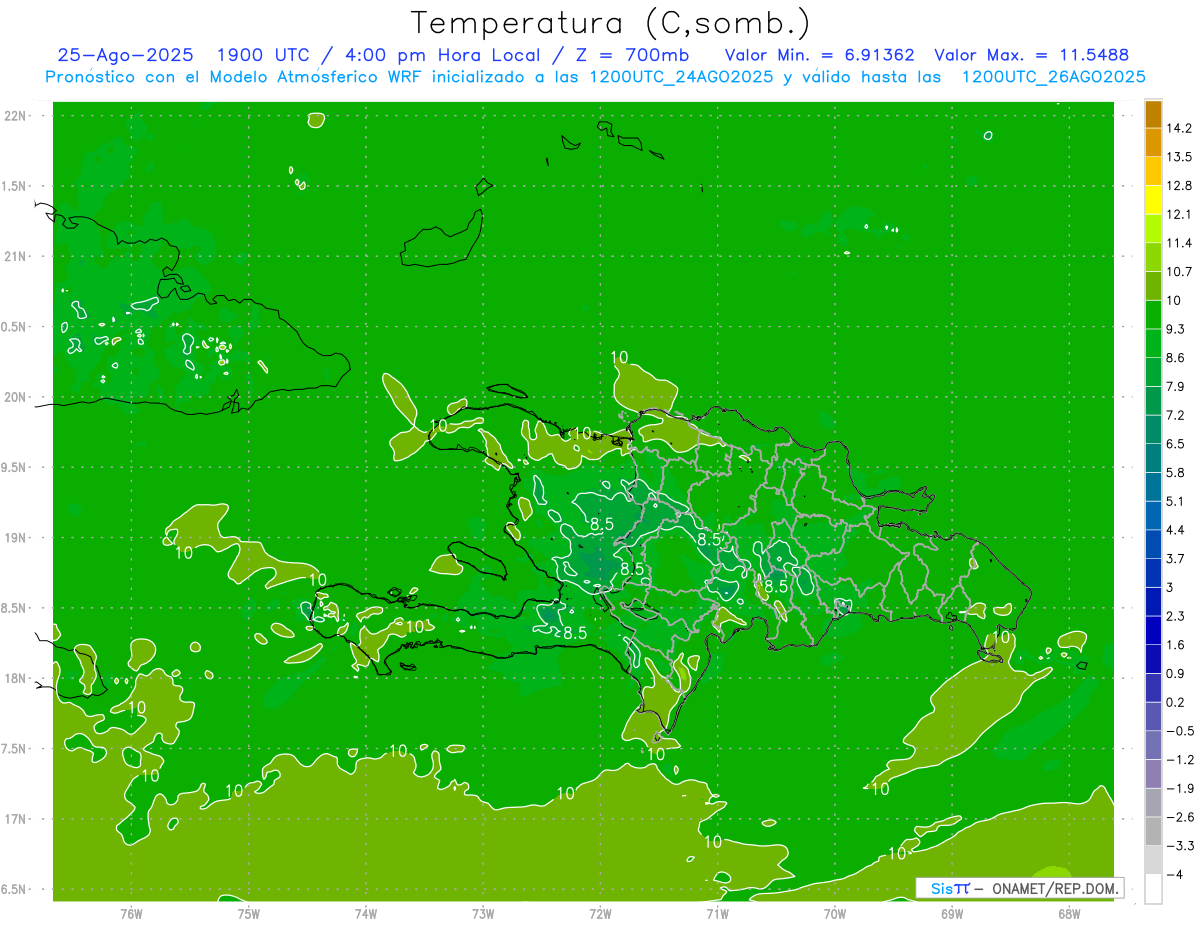
Task: Click the longitude label "69W"
Action: (x=951, y=913)
